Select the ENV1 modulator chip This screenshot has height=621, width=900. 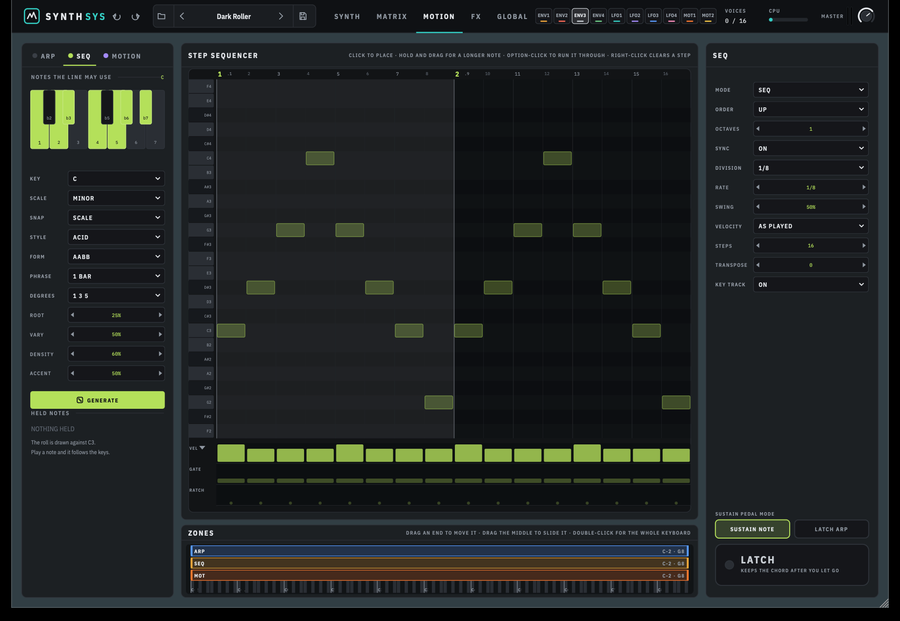544,16
